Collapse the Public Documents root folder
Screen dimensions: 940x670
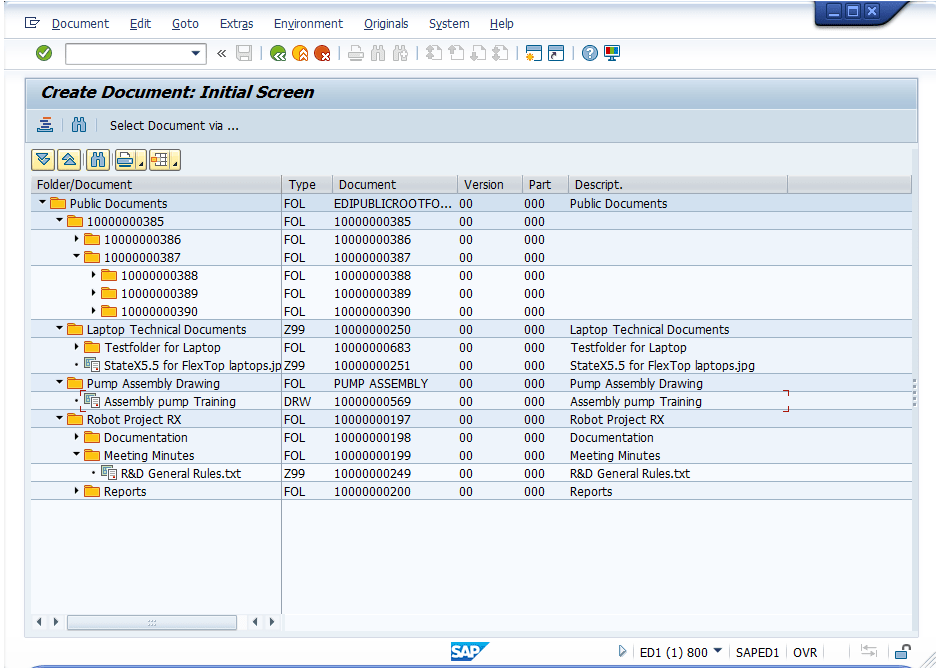42,203
